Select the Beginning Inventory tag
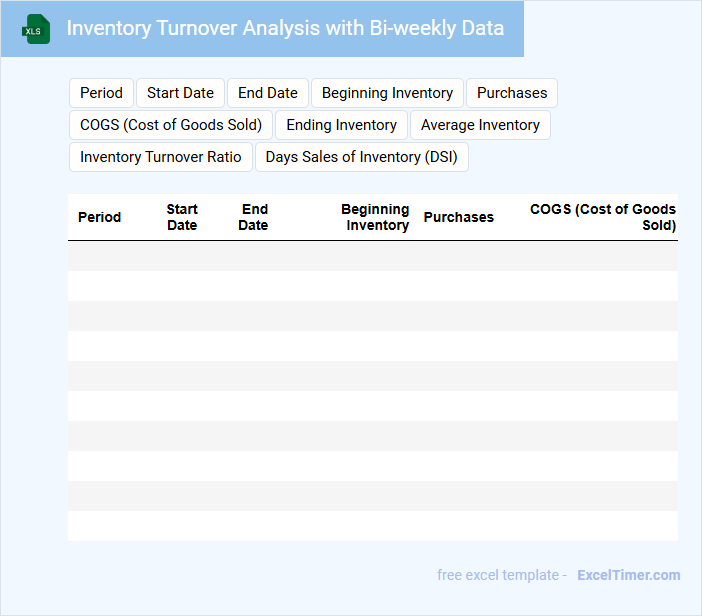This screenshot has height=616, width=702. click(387, 93)
